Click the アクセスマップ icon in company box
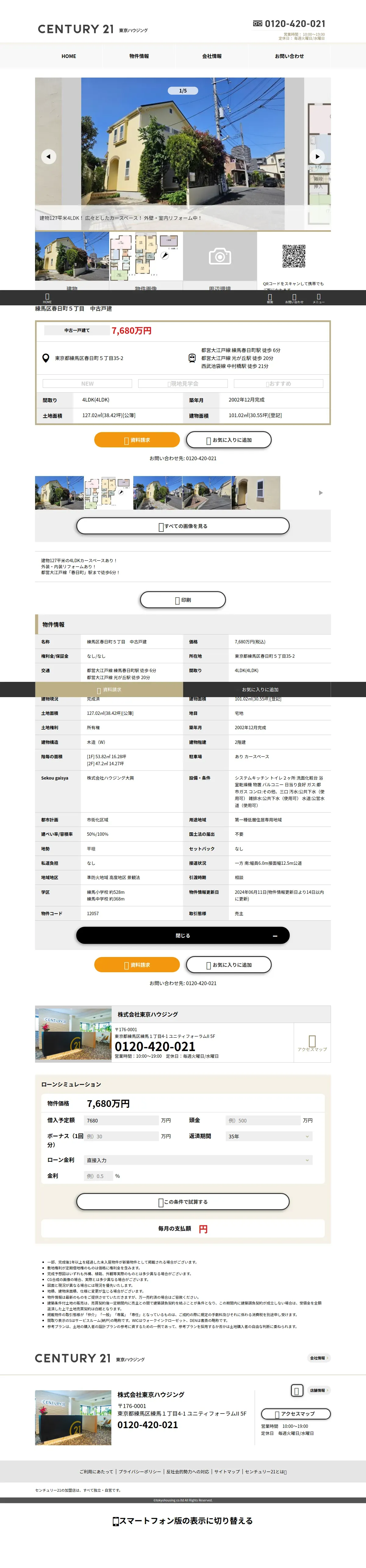 tap(312, 1043)
